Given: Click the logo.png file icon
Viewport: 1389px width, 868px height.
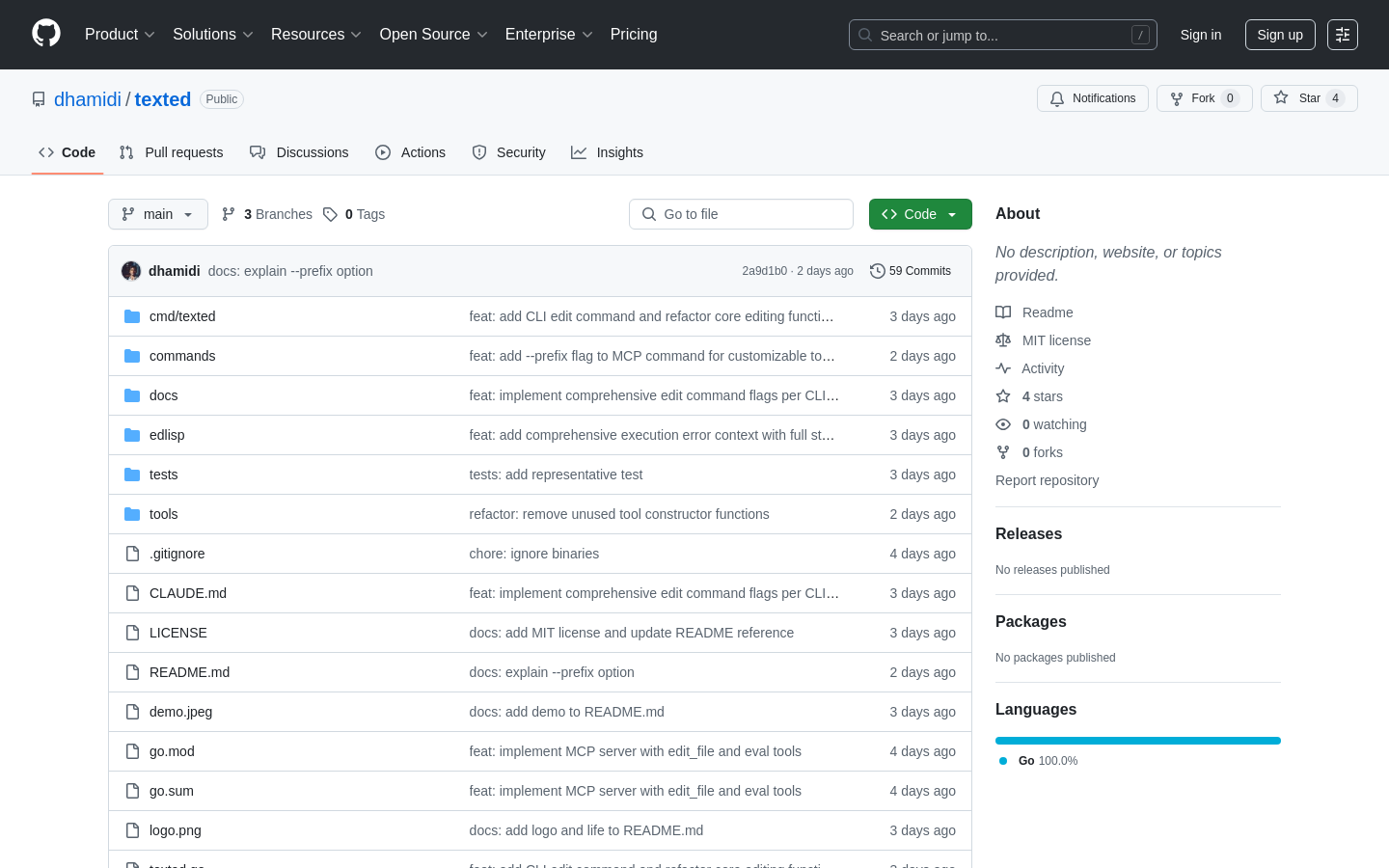Looking at the screenshot, I should tap(132, 830).
